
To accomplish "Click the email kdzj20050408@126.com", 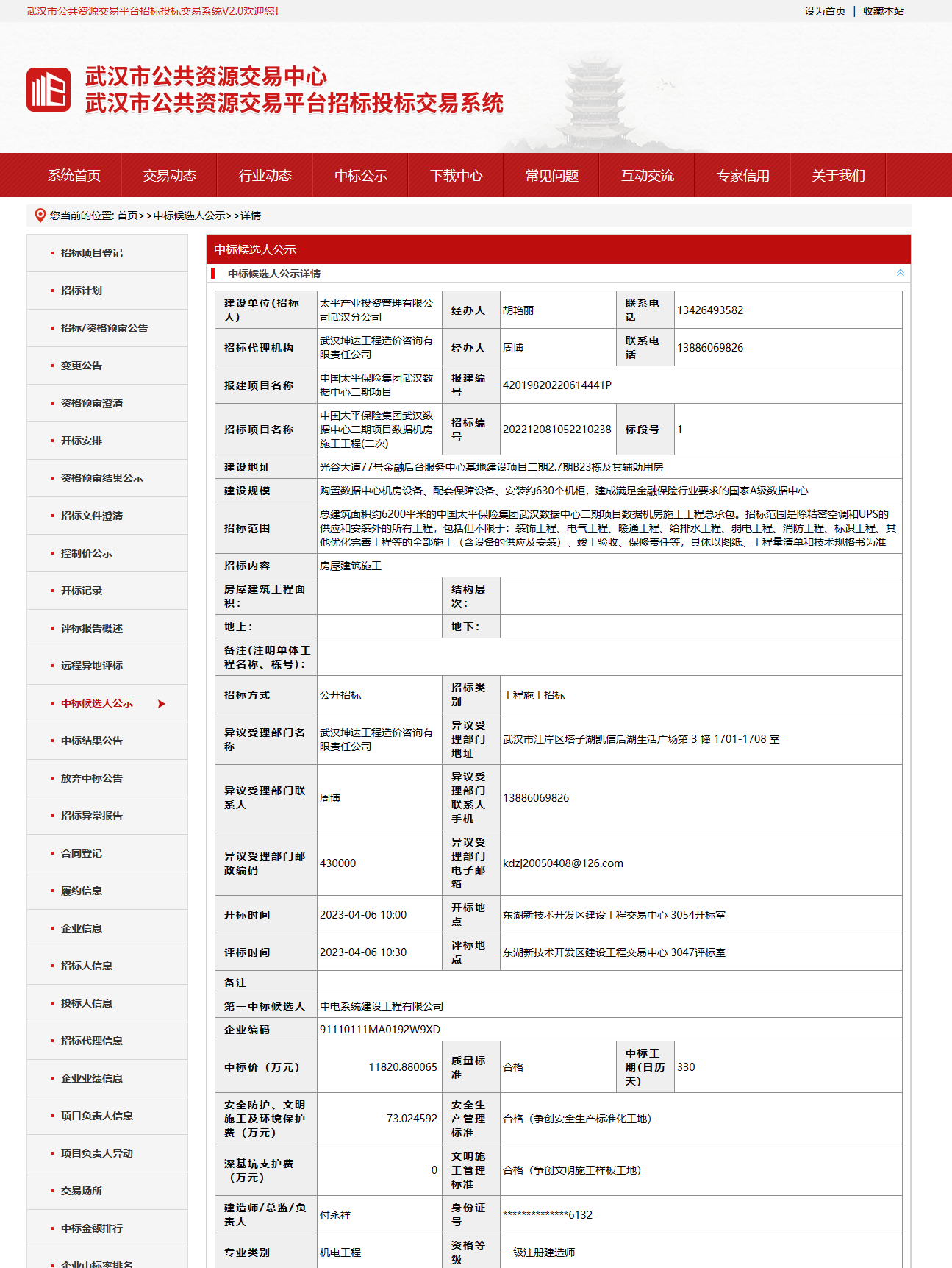I will (x=563, y=863).
